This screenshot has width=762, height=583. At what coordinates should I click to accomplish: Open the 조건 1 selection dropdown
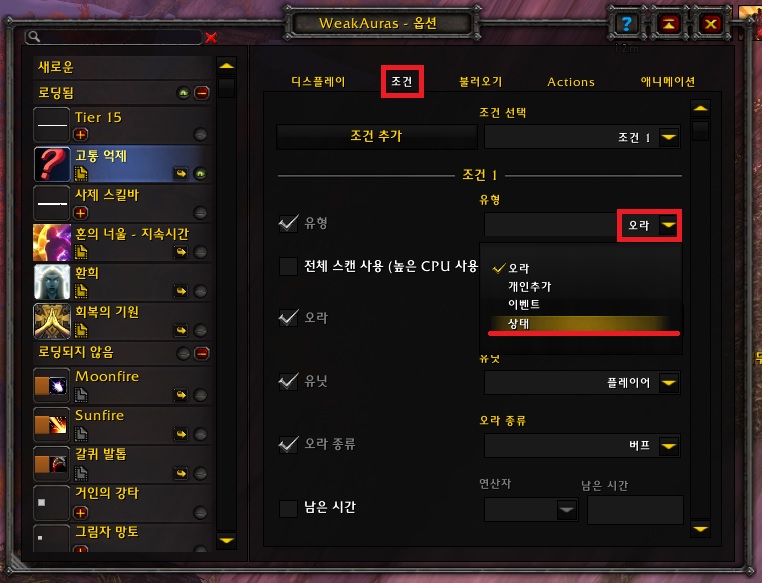[x=669, y=137]
